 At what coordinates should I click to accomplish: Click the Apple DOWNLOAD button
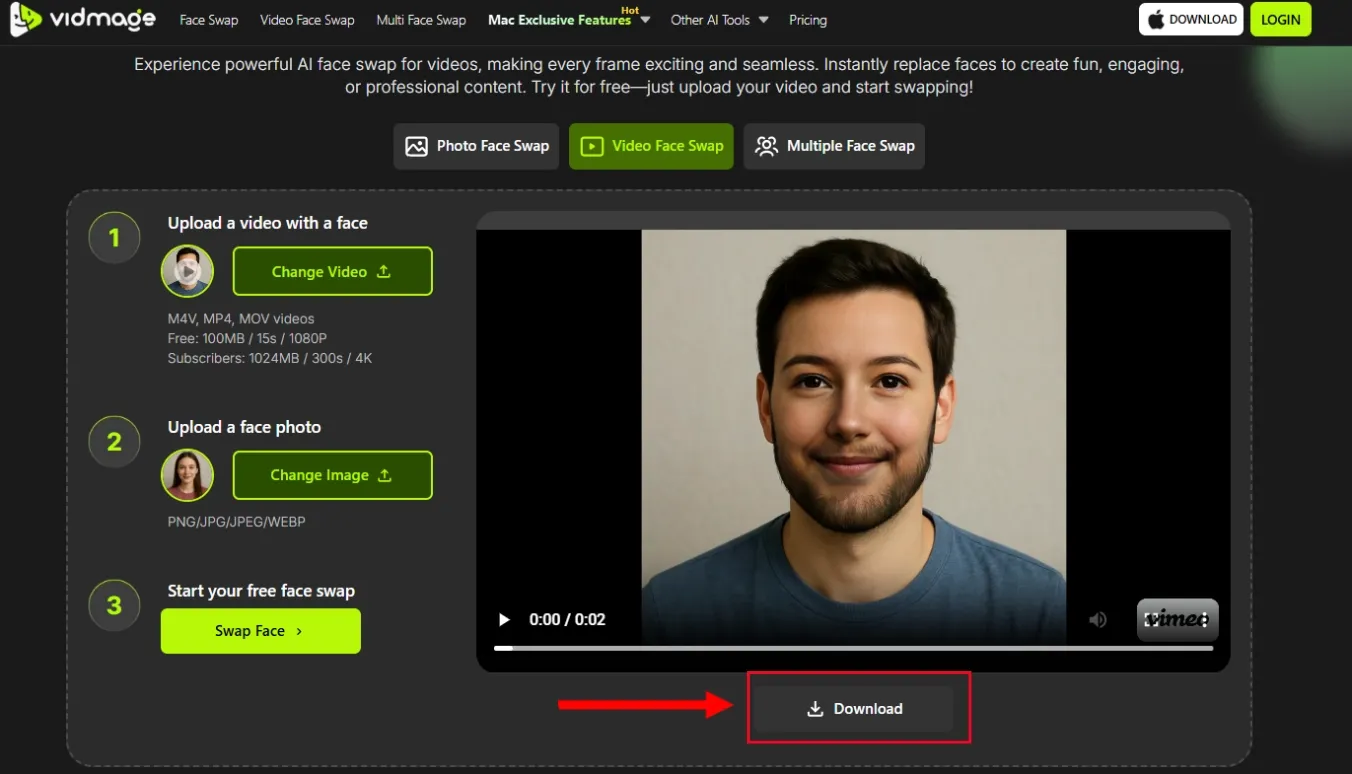(1191, 19)
